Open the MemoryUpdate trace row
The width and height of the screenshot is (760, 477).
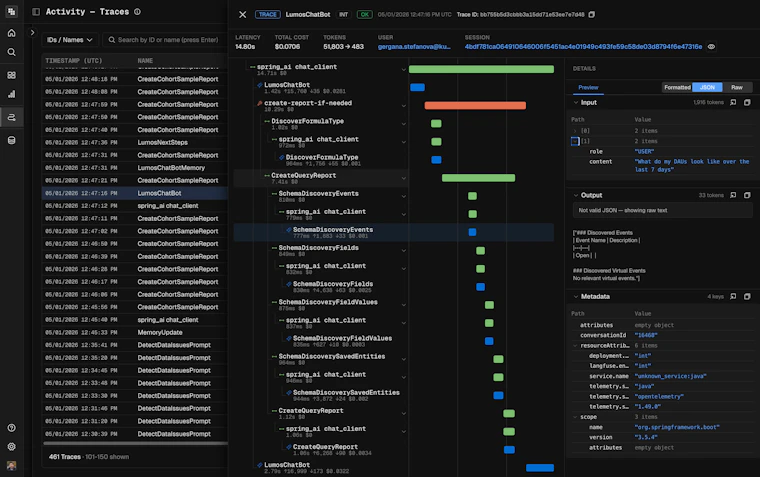point(135,333)
